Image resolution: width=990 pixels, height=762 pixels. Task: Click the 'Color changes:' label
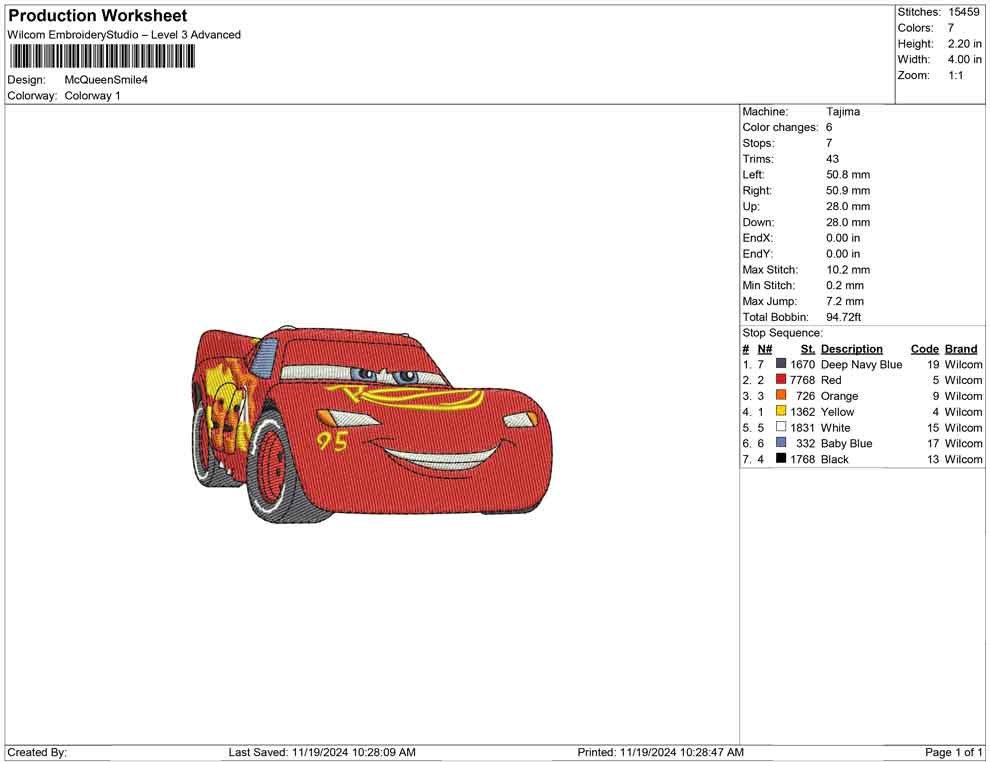(780, 128)
